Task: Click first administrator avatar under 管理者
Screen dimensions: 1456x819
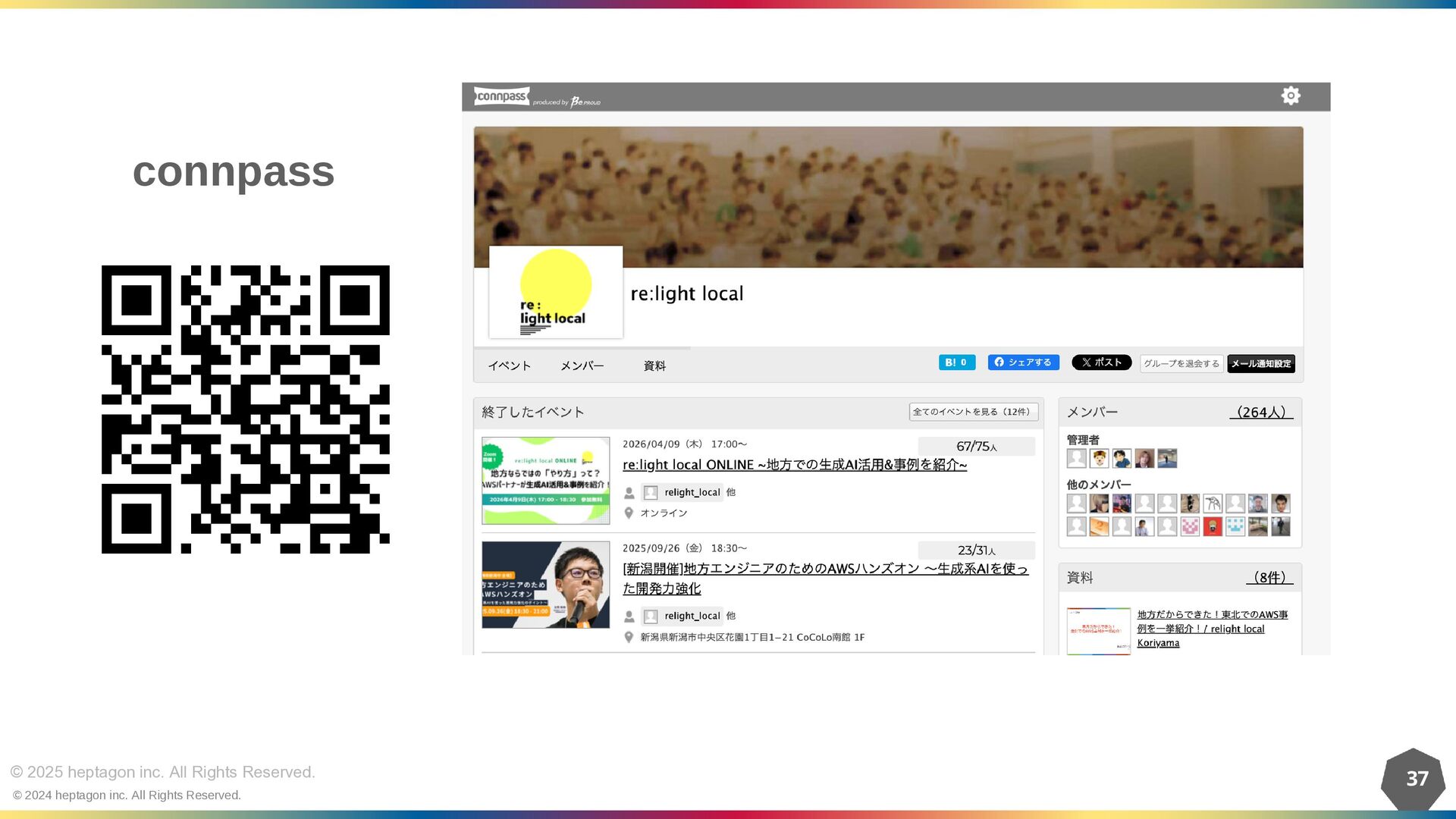Action: click(1076, 458)
